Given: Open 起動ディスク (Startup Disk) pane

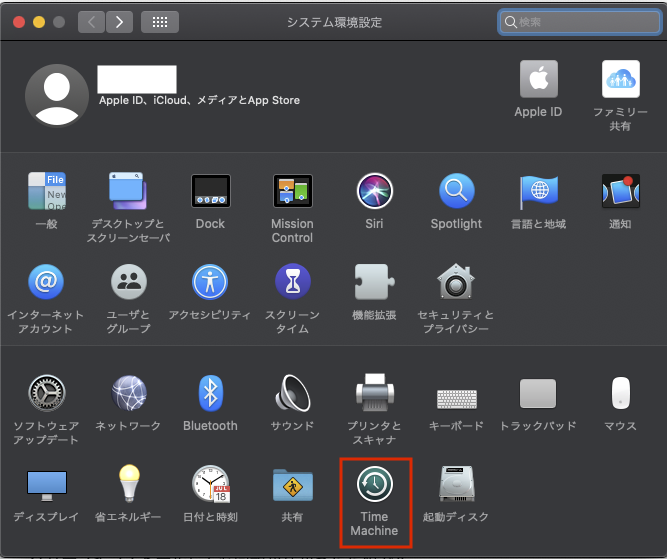Looking at the screenshot, I should pos(456,484).
